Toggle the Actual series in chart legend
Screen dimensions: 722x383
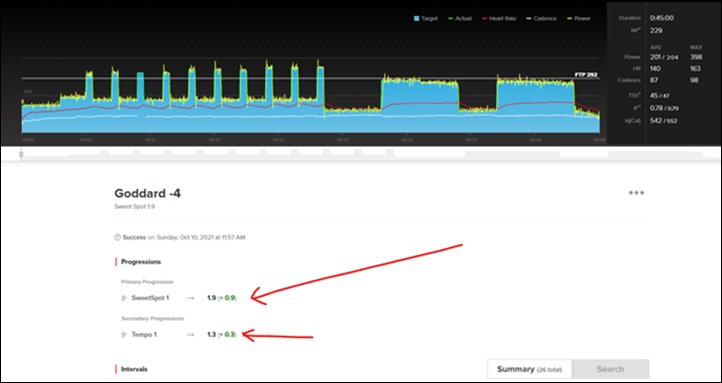point(459,18)
